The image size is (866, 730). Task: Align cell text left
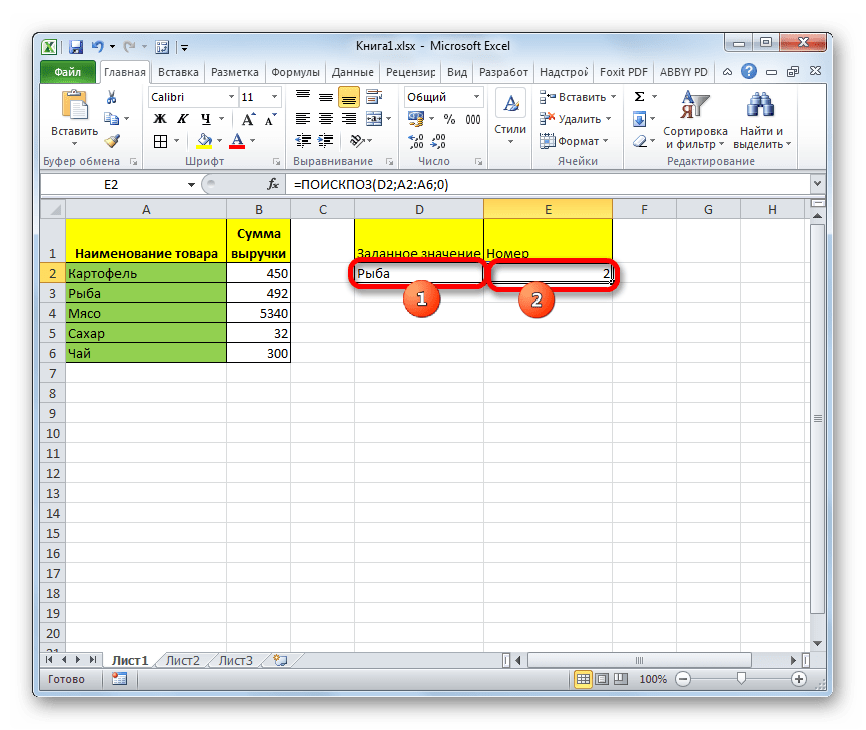(x=303, y=119)
